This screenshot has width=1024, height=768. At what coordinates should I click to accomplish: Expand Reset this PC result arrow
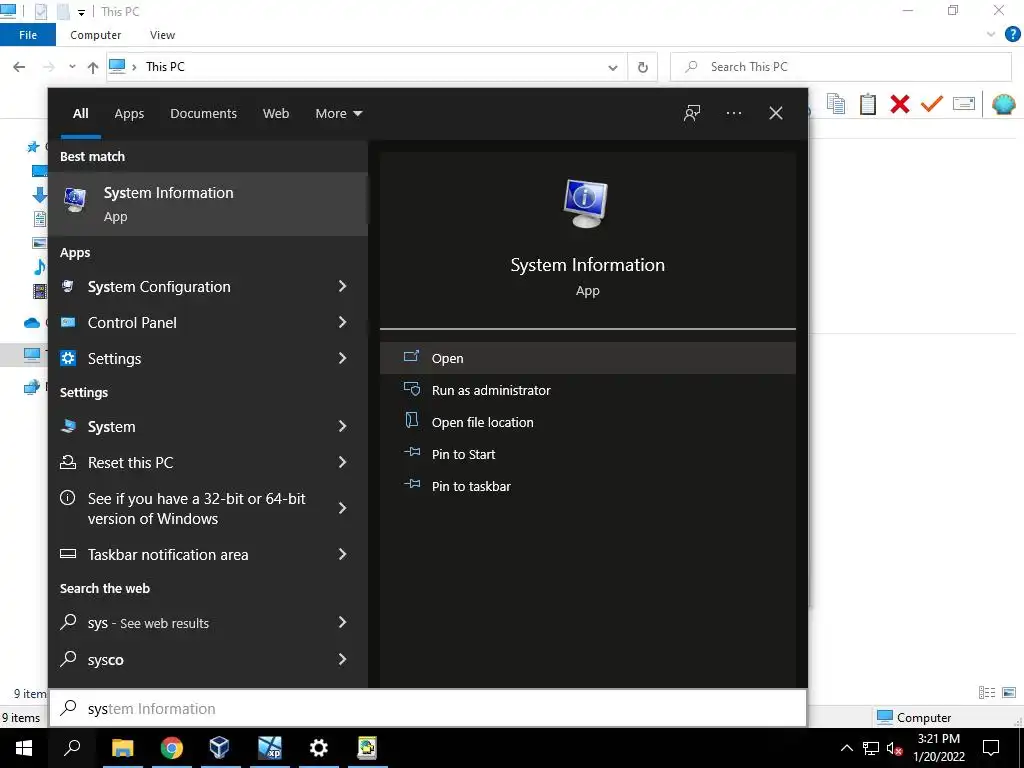342,462
